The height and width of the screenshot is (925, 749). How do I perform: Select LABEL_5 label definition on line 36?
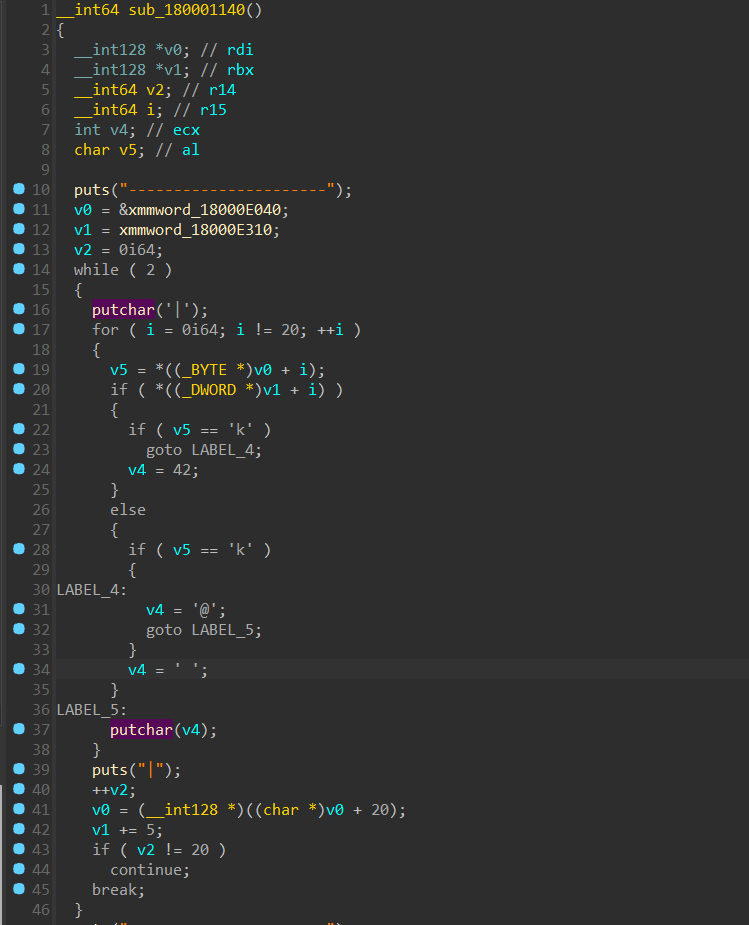point(88,710)
